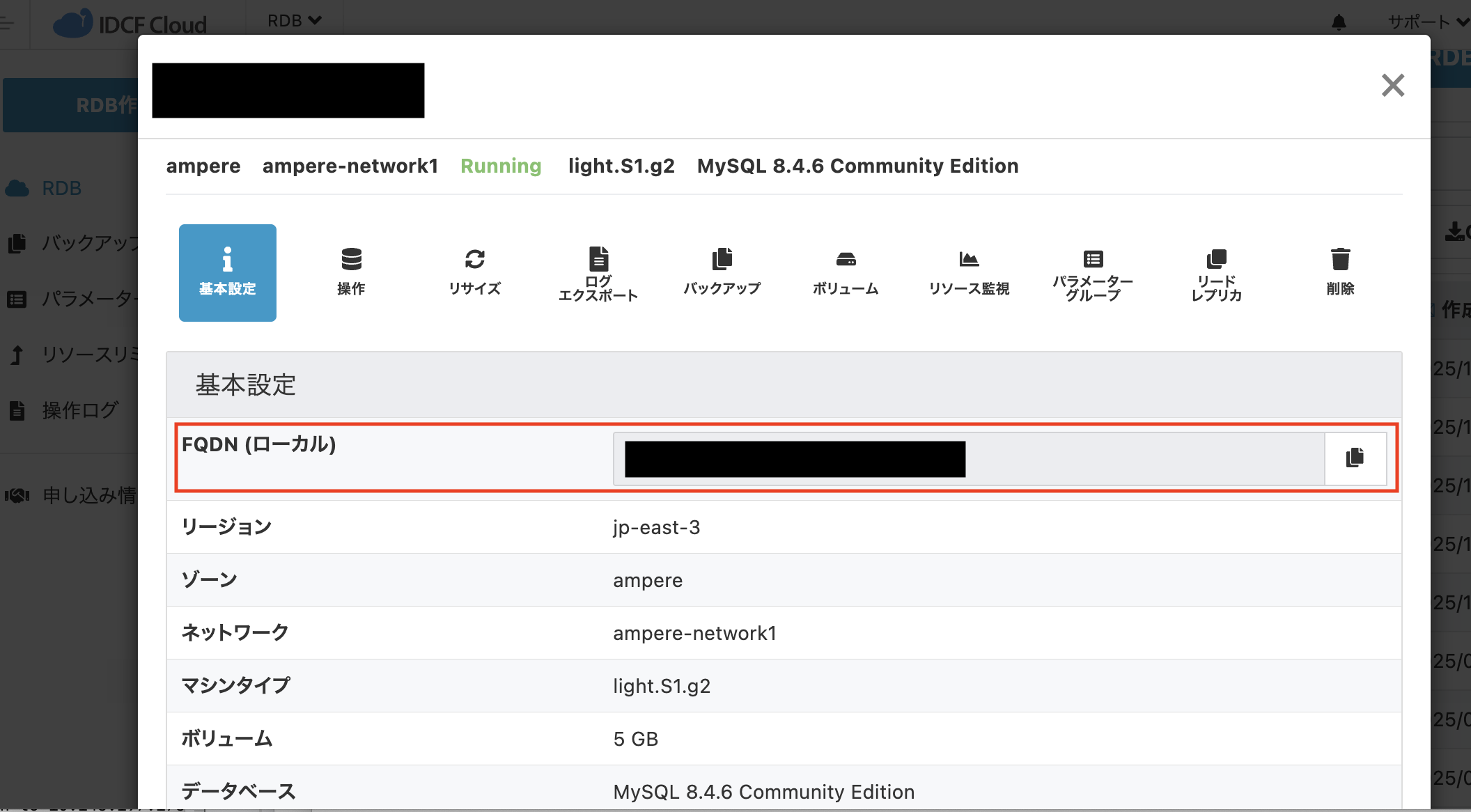1471x812 pixels.
Task: Open 操作ログ in the sidebar
Action: point(79,410)
